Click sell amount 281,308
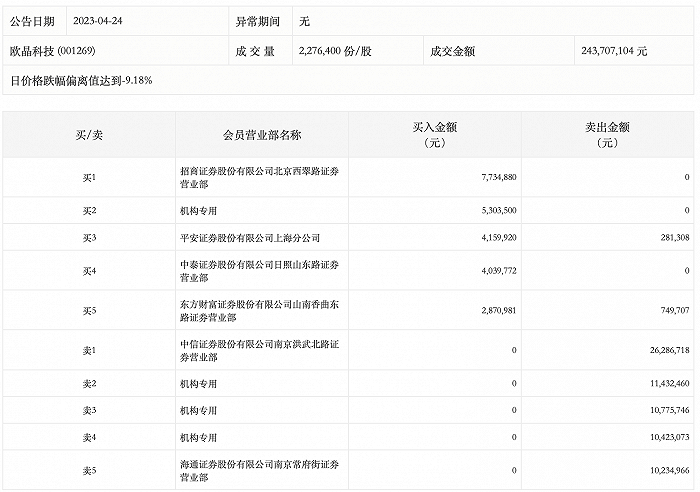Image resolution: width=700 pixels, height=492 pixels. point(675,238)
